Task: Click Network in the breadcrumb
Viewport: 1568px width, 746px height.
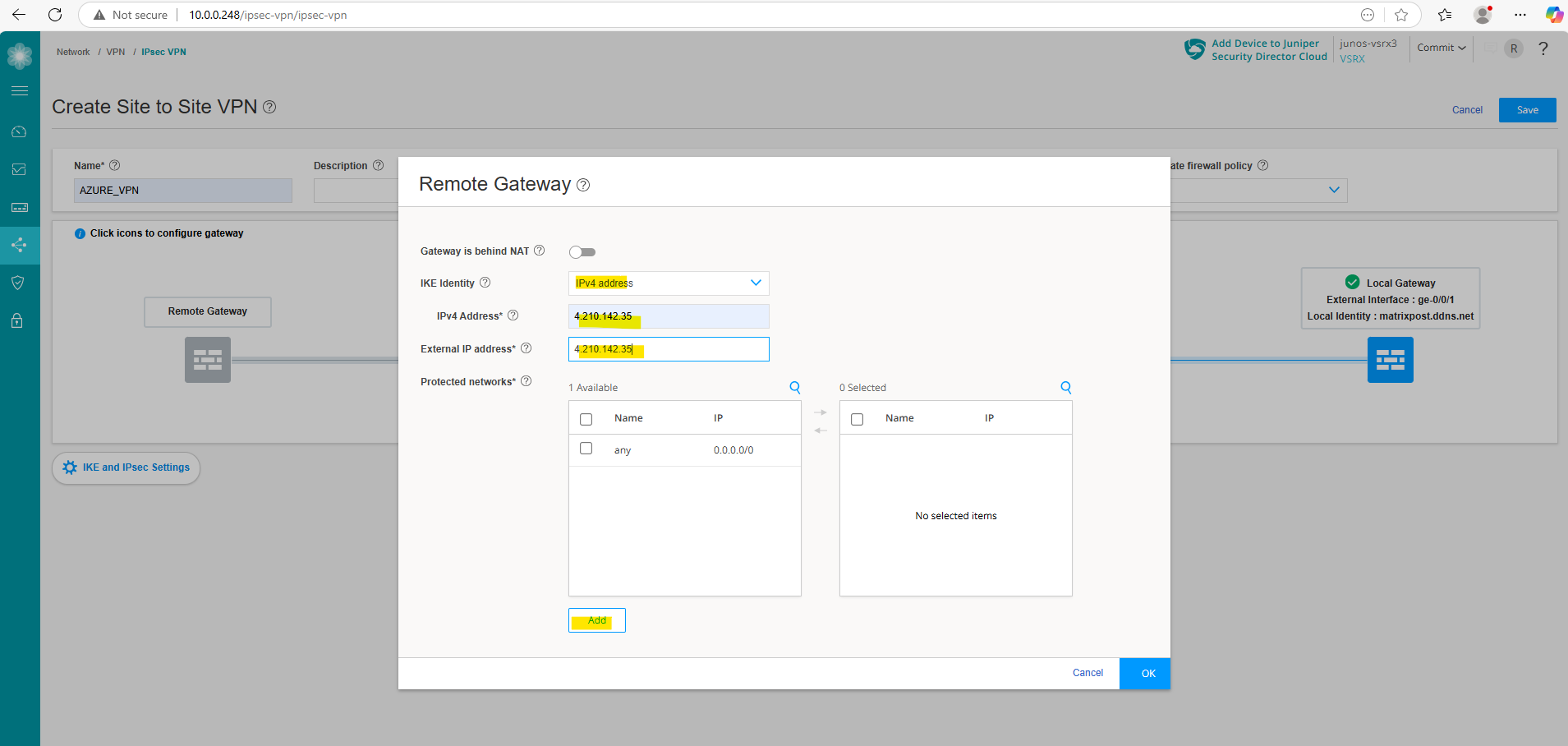Action: [x=73, y=52]
